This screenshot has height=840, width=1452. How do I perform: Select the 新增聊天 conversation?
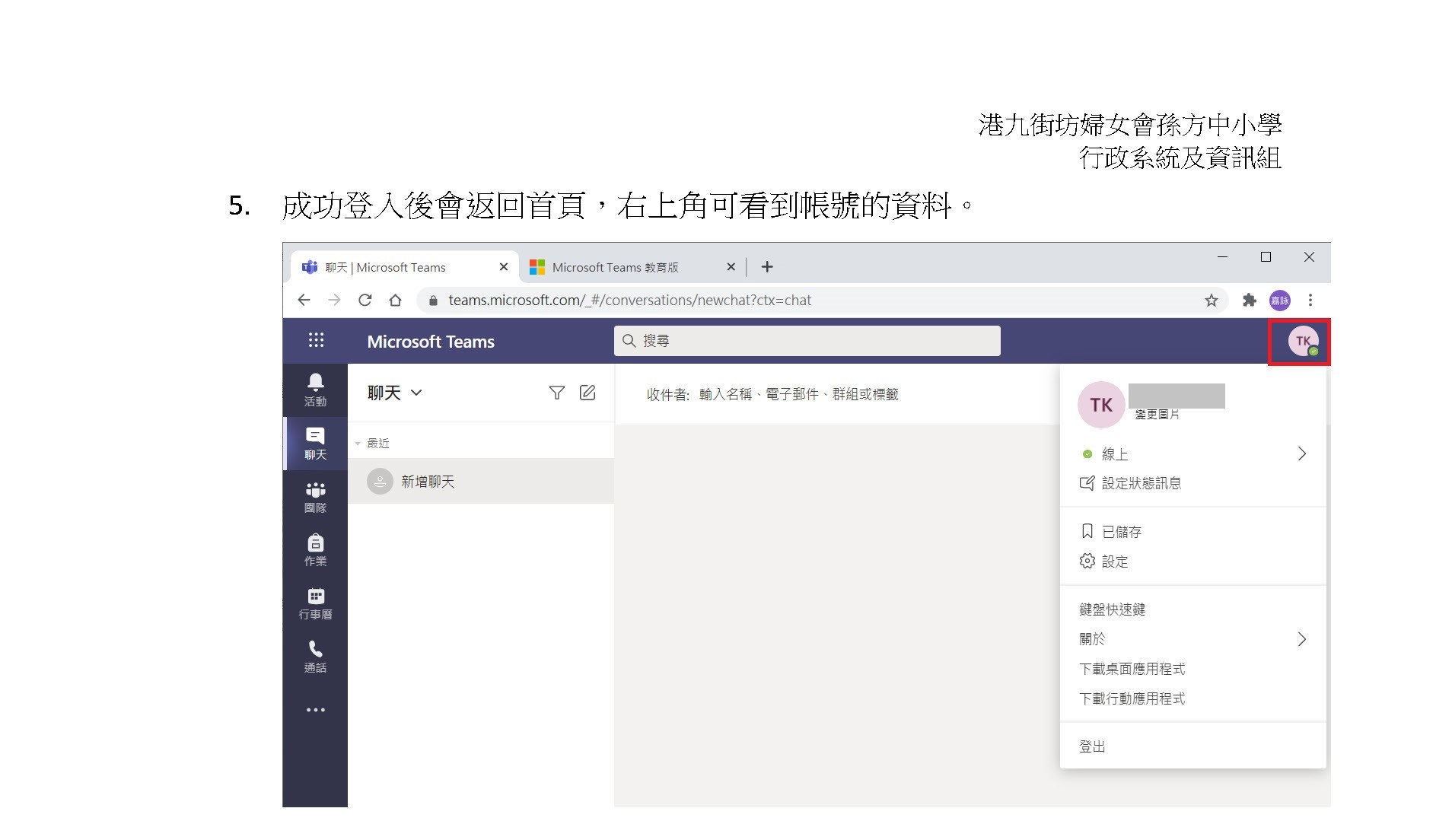click(x=481, y=481)
